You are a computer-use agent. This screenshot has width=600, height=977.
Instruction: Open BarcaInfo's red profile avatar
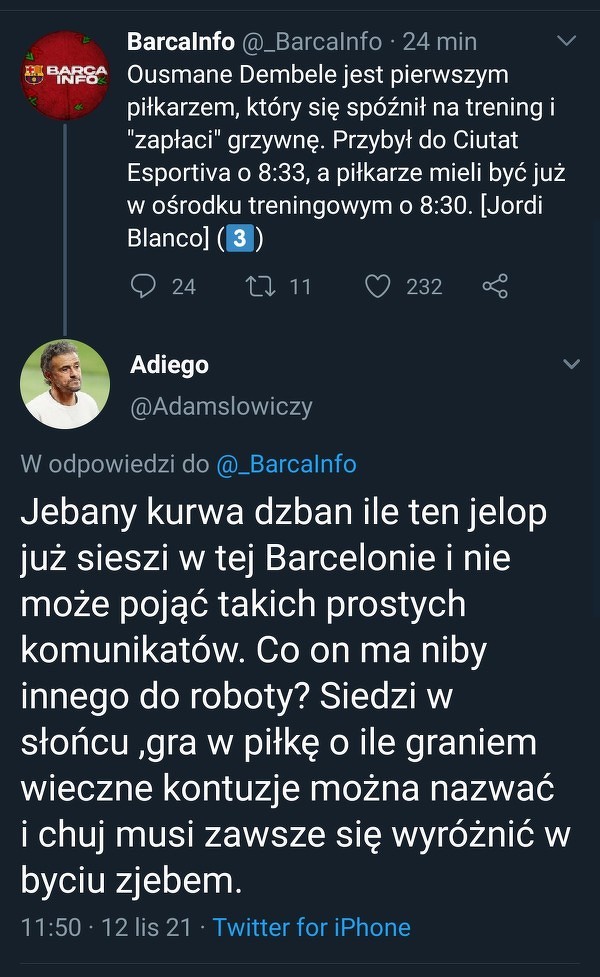tap(65, 74)
